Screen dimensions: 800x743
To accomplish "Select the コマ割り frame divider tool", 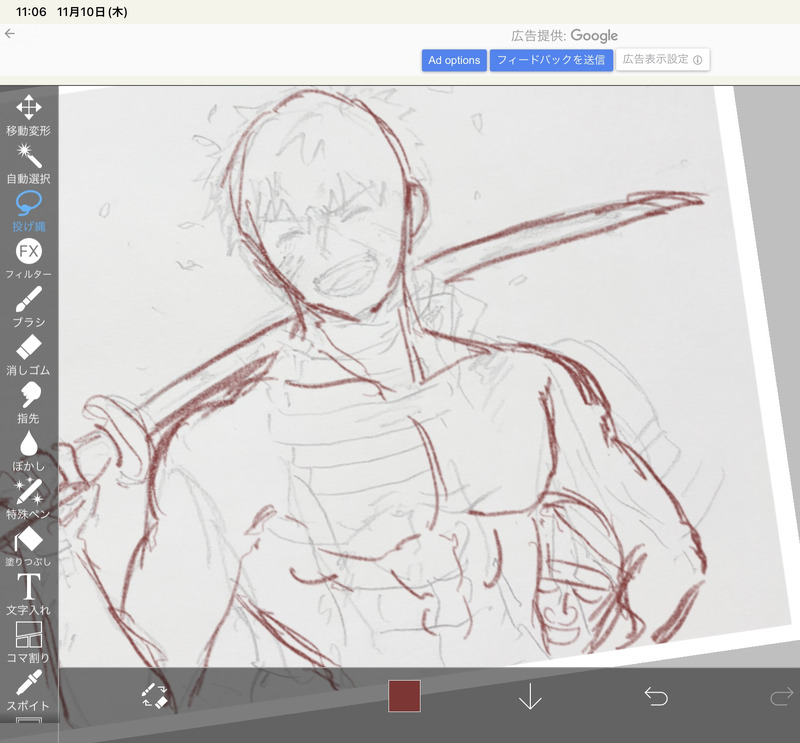I will [x=29, y=642].
